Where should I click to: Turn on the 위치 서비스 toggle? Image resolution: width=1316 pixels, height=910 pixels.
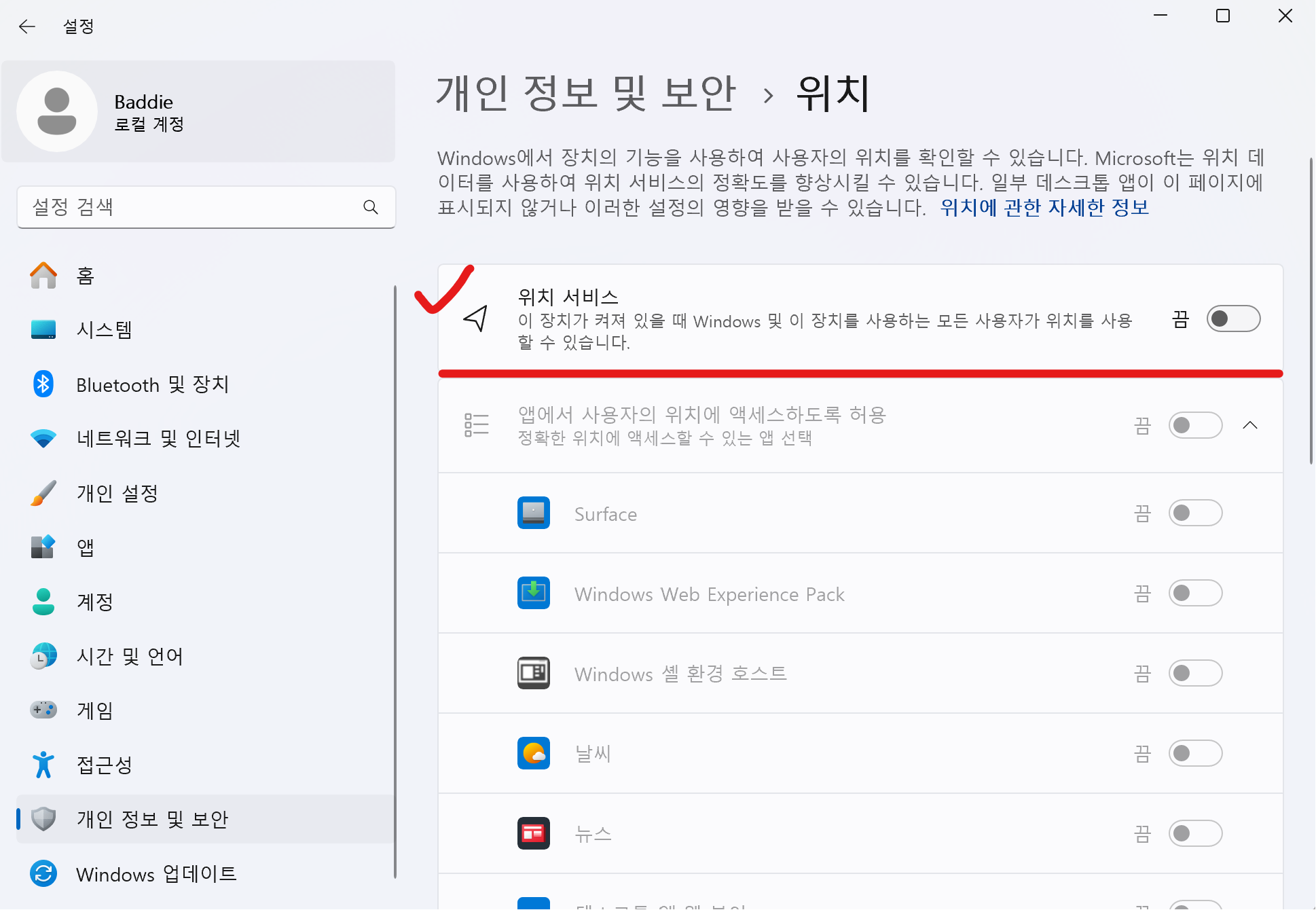[x=1232, y=318]
